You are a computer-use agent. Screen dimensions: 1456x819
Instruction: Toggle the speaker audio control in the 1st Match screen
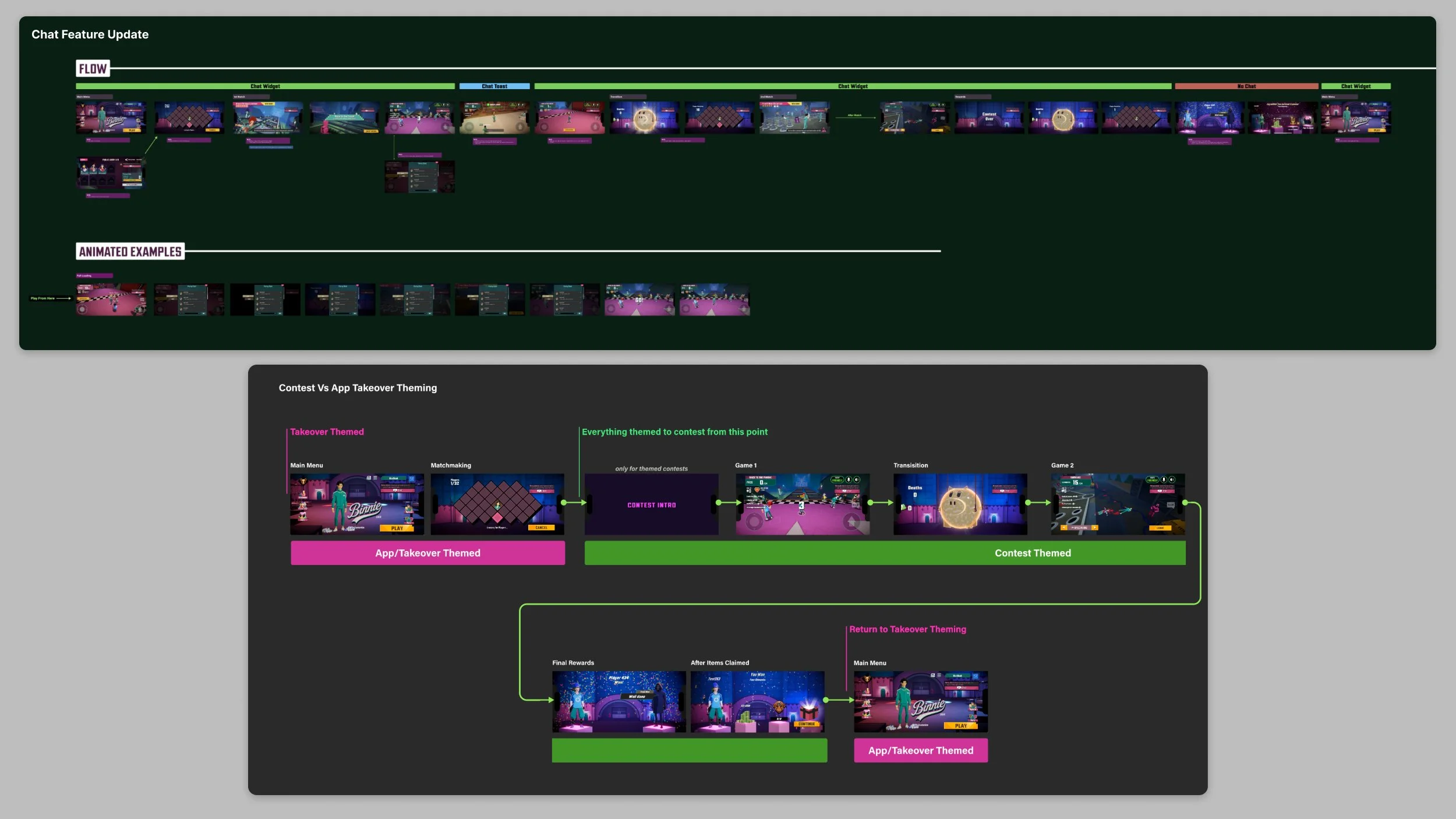tap(447, 105)
